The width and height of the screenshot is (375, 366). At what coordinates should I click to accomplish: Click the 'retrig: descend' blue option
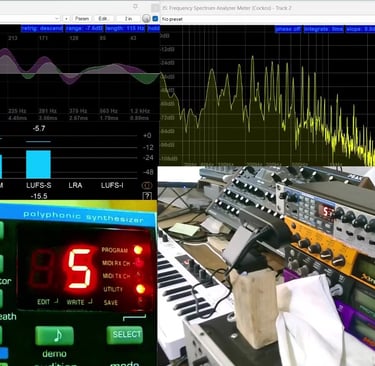tap(42, 29)
